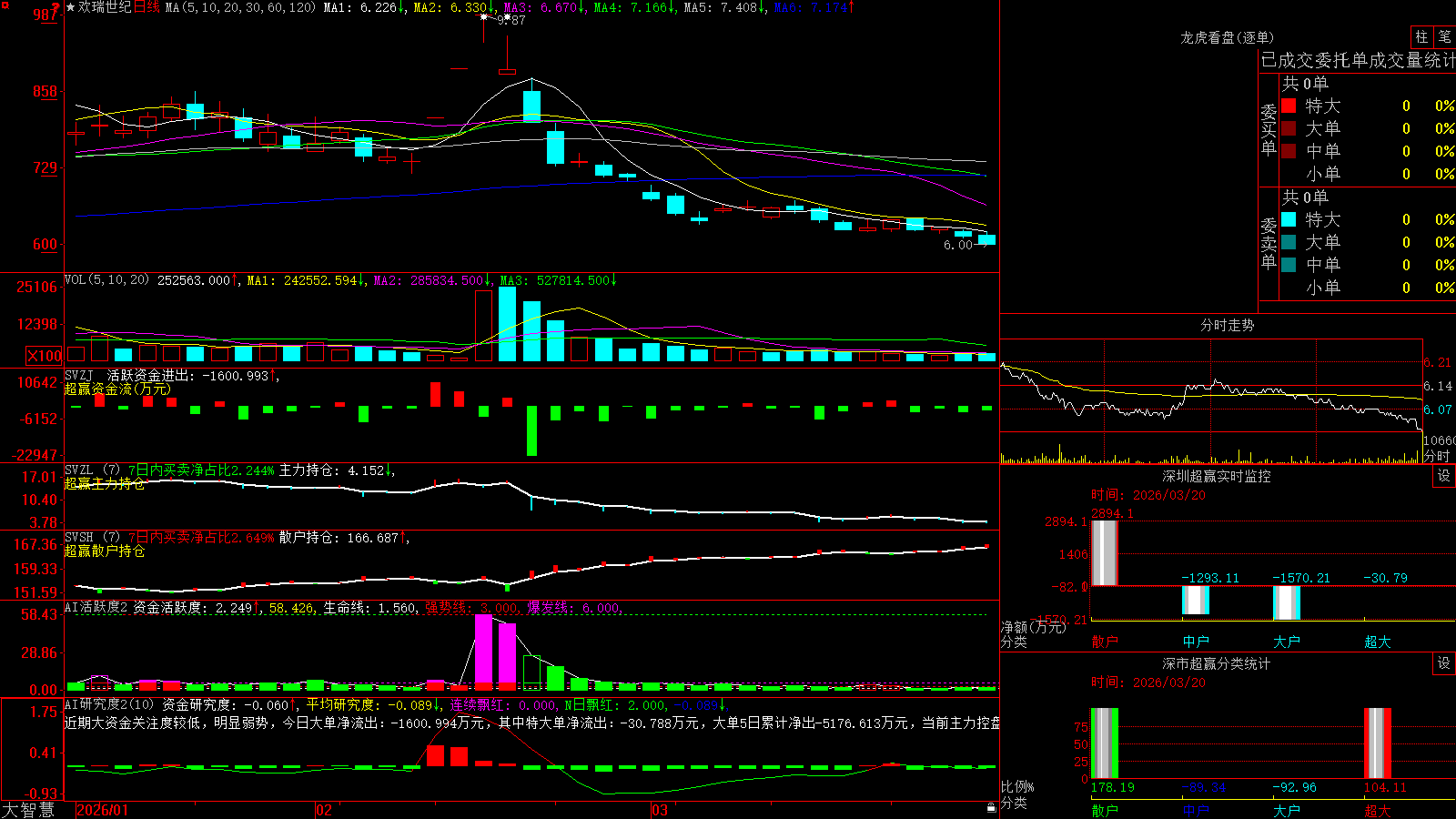Screen dimensions: 1456x819
Task: Click the 欢瑞世纪 stock name
Action: [x=105, y=7]
